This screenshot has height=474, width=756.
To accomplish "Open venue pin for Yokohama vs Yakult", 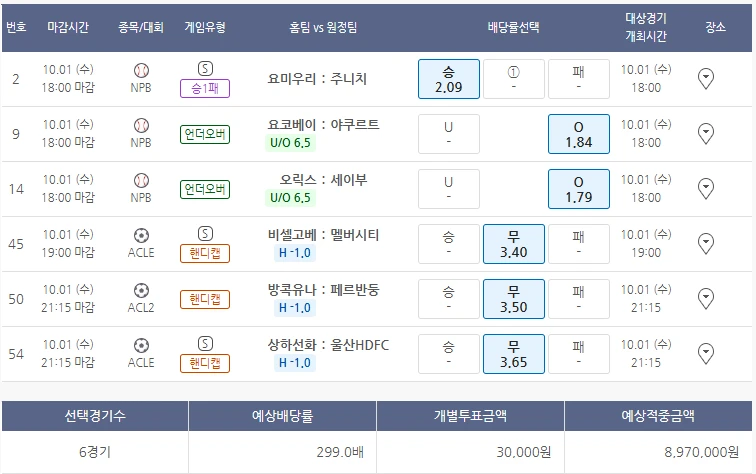I will [706, 134].
